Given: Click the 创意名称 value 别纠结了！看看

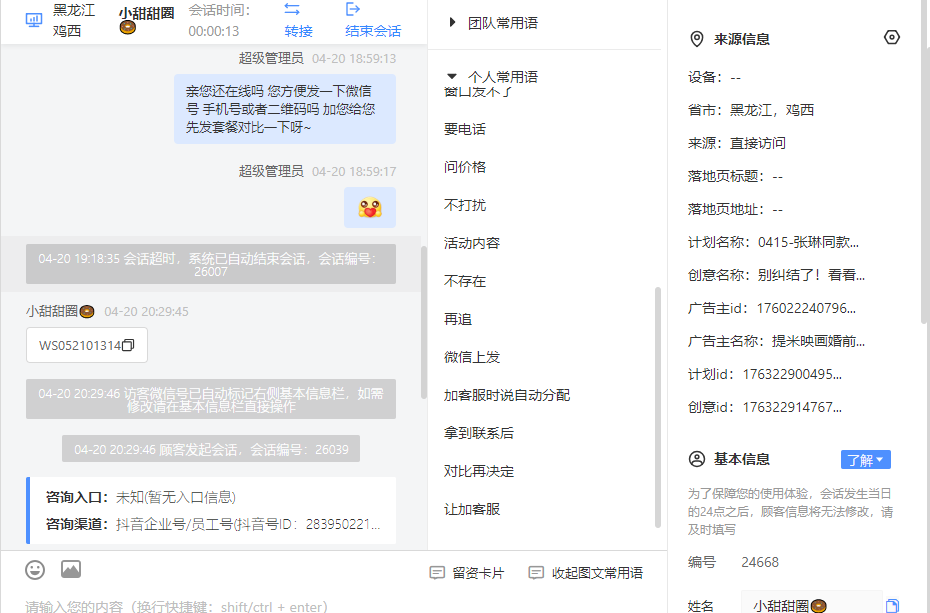Looking at the screenshot, I should click(811, 275).
